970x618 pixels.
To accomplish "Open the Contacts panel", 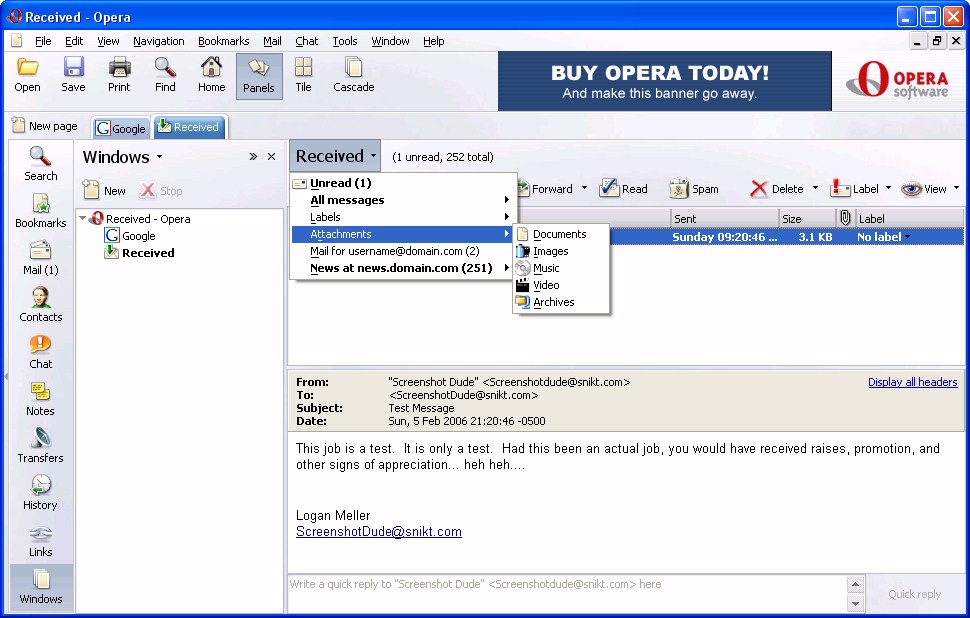I will coord(41,305).
